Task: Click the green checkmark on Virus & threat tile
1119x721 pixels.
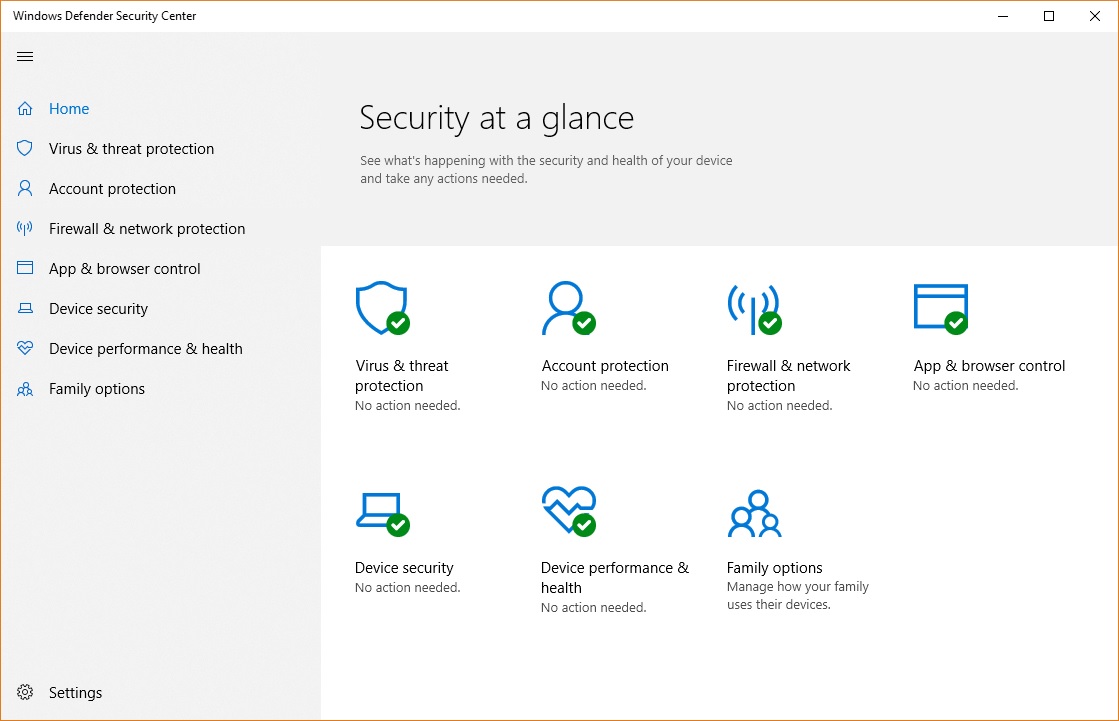Action: pos(399,322)
